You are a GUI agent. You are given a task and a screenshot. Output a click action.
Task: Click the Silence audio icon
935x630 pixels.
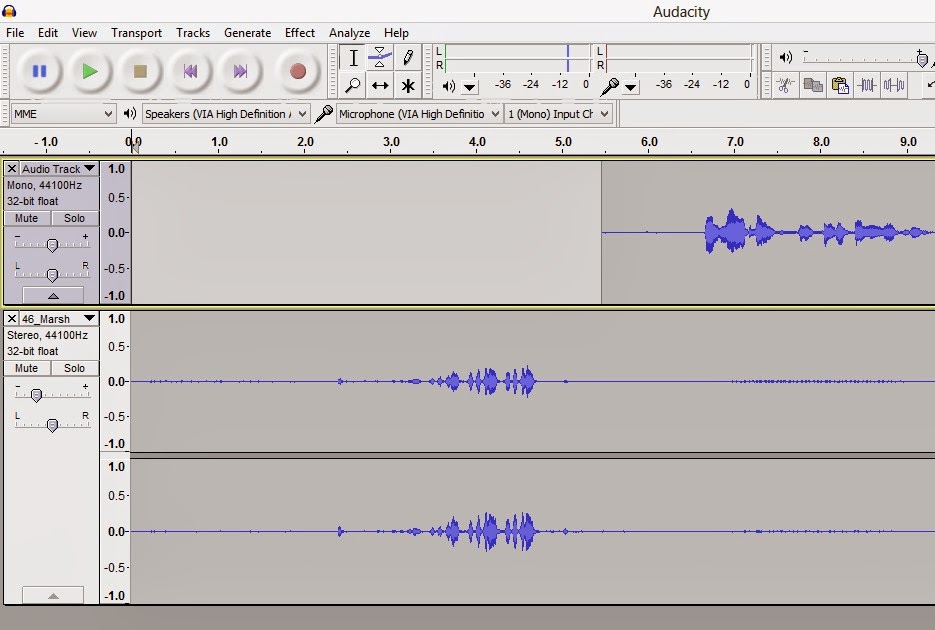click(x=894, y=85)
